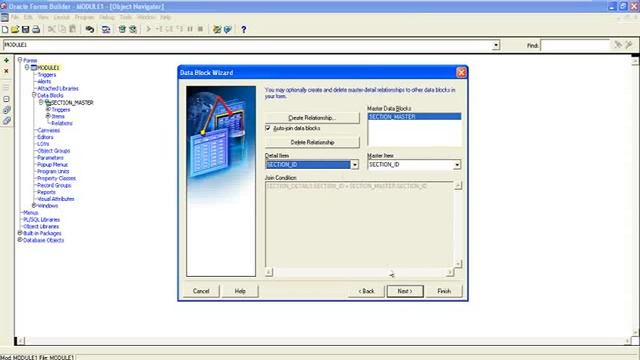
Task: Click the Open folder toolbar icon
Action: (x=15, y=29)
